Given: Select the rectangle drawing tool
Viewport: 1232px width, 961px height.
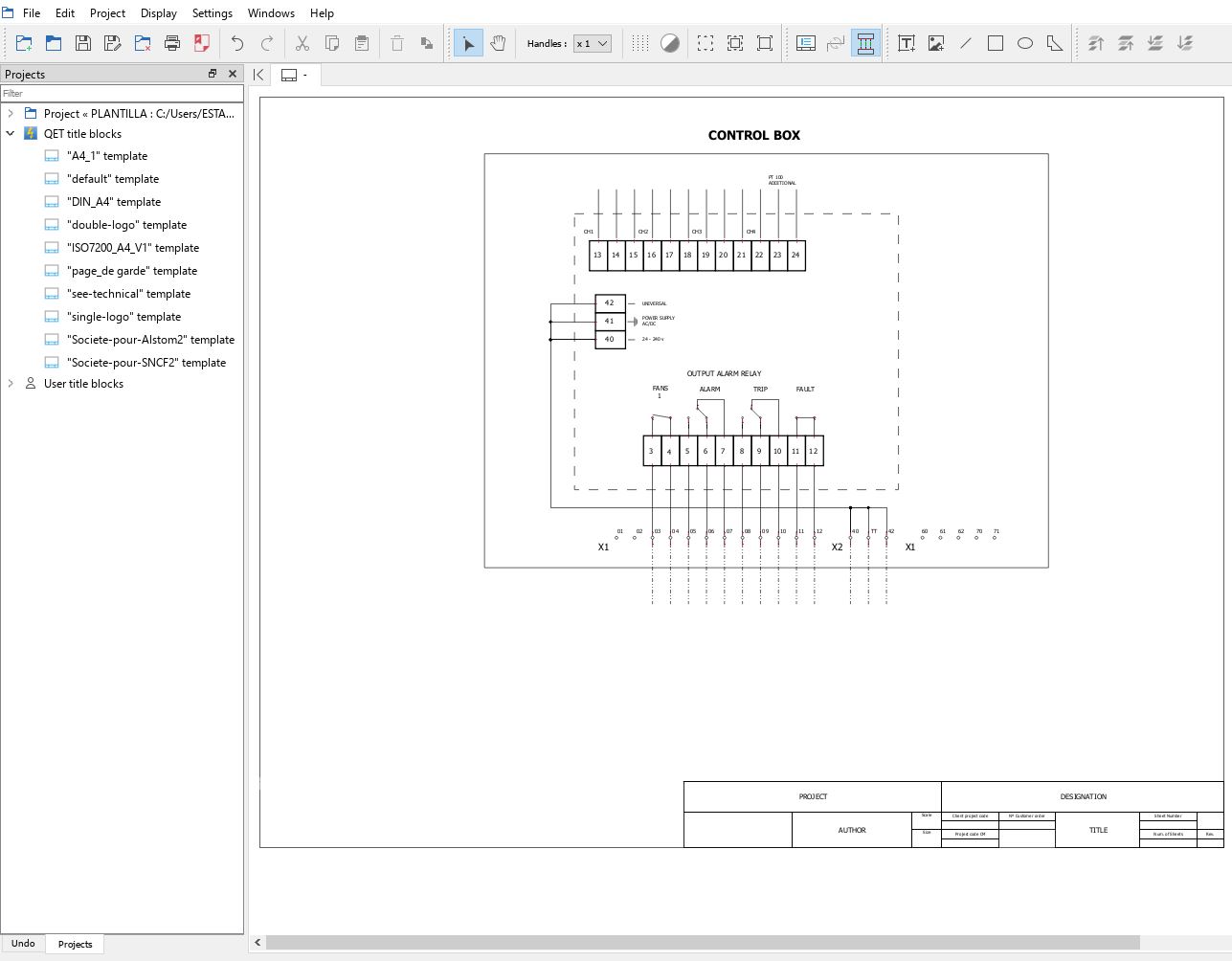Looking at the screenshot, I should (x=996, y=43).
